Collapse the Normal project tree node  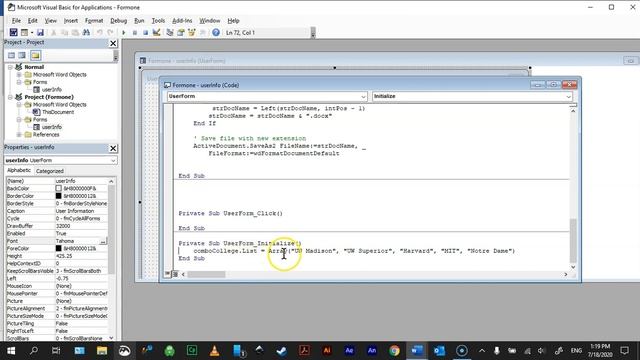(10, 67)
